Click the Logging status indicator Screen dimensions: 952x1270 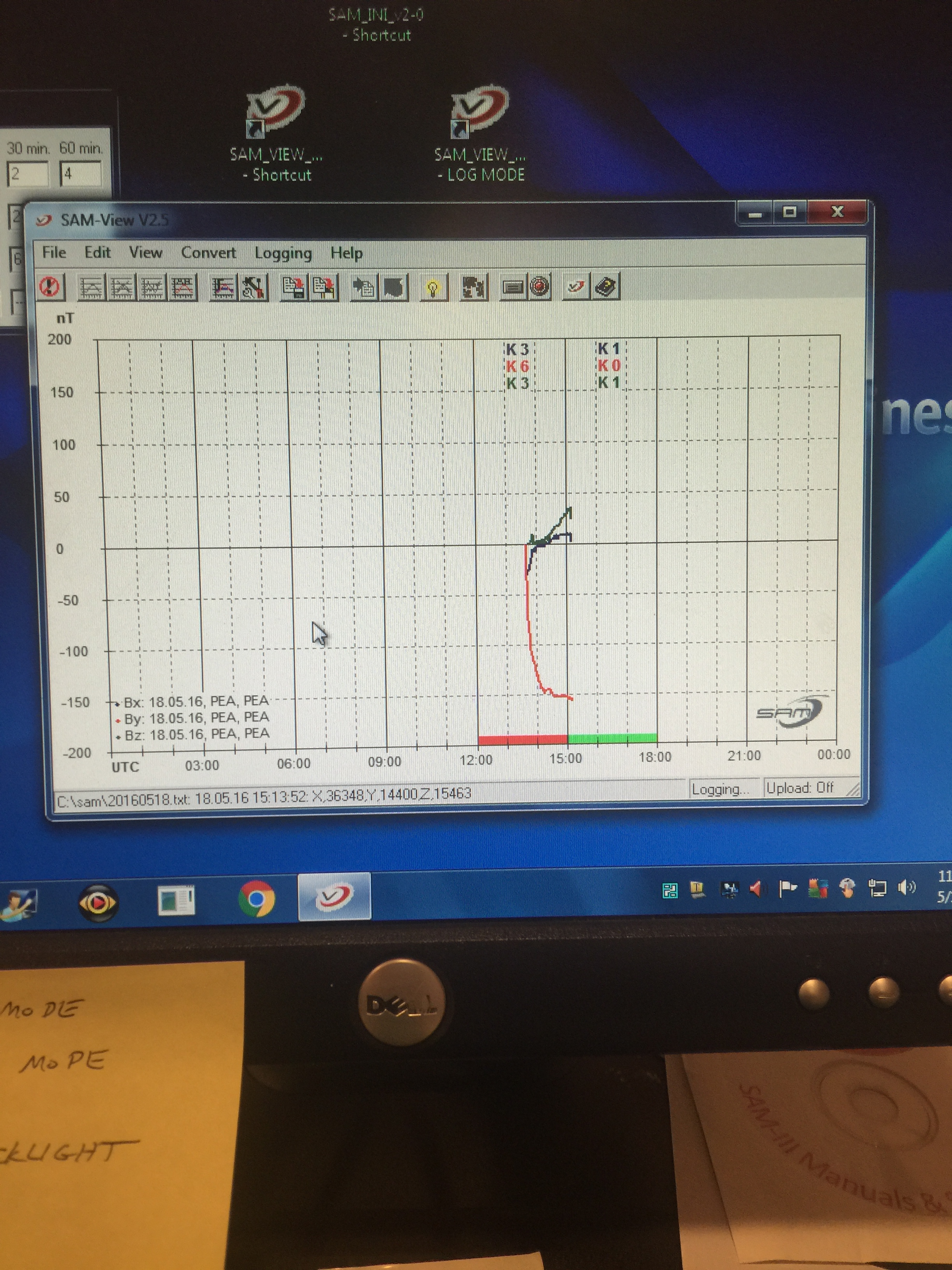point(721,788)
